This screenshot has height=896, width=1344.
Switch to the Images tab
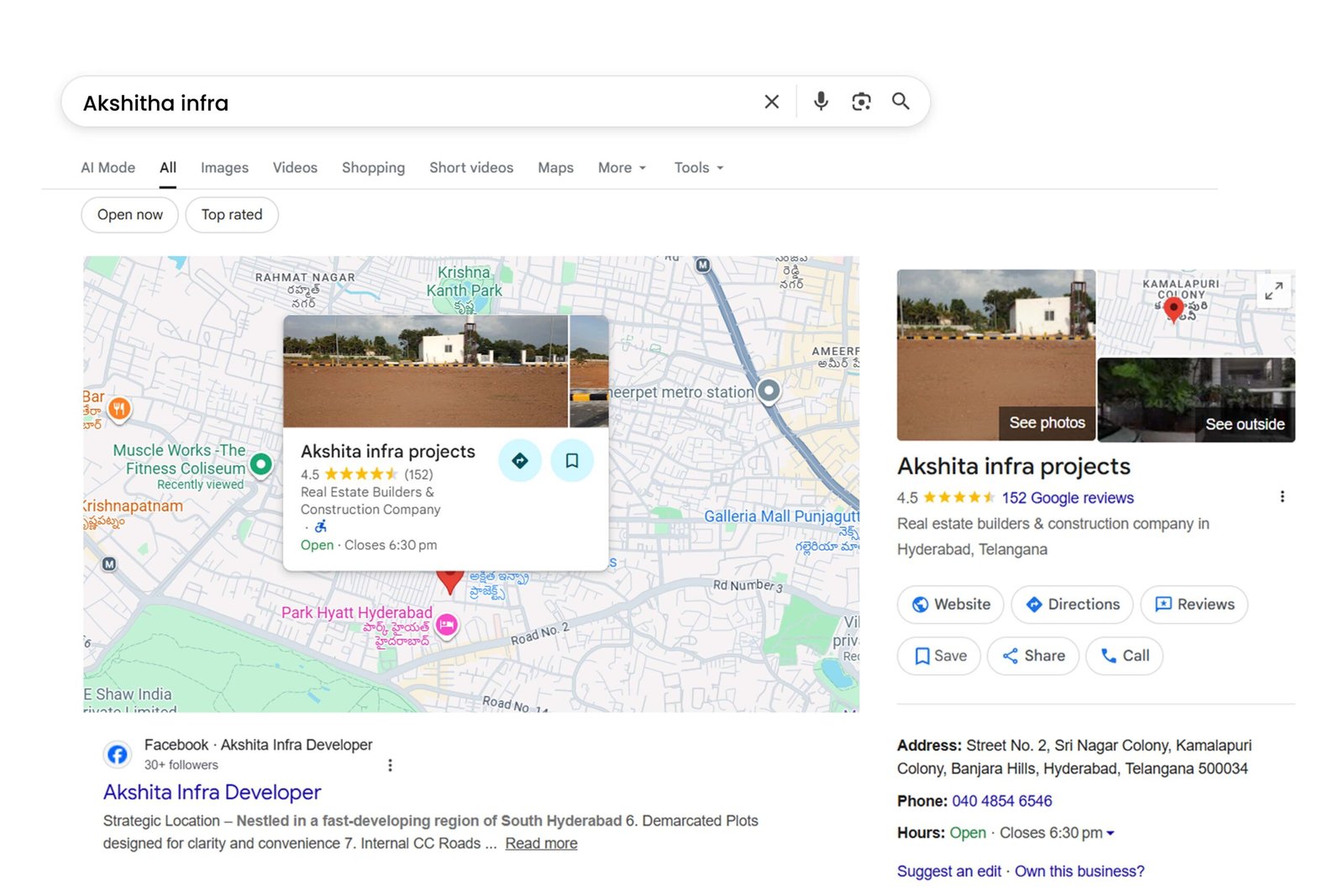223,167
